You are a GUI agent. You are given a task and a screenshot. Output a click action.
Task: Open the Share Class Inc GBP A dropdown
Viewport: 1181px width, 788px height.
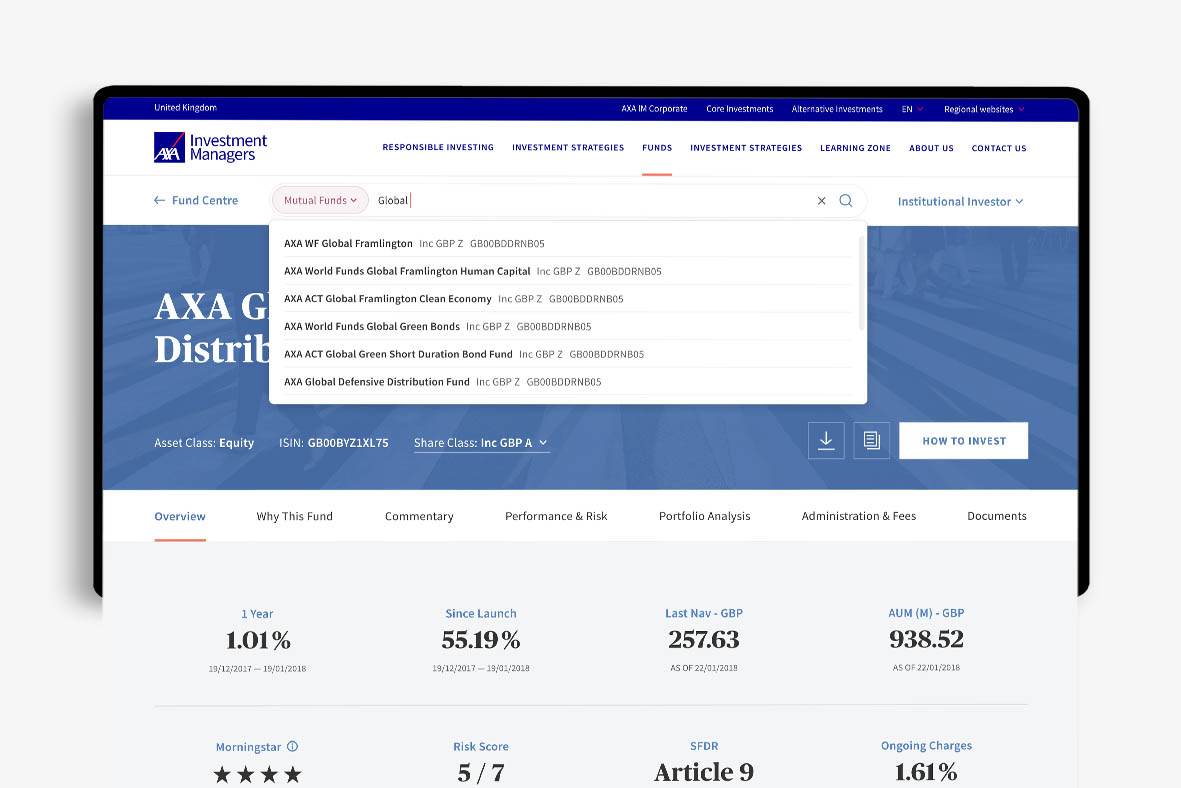[481, 443]
